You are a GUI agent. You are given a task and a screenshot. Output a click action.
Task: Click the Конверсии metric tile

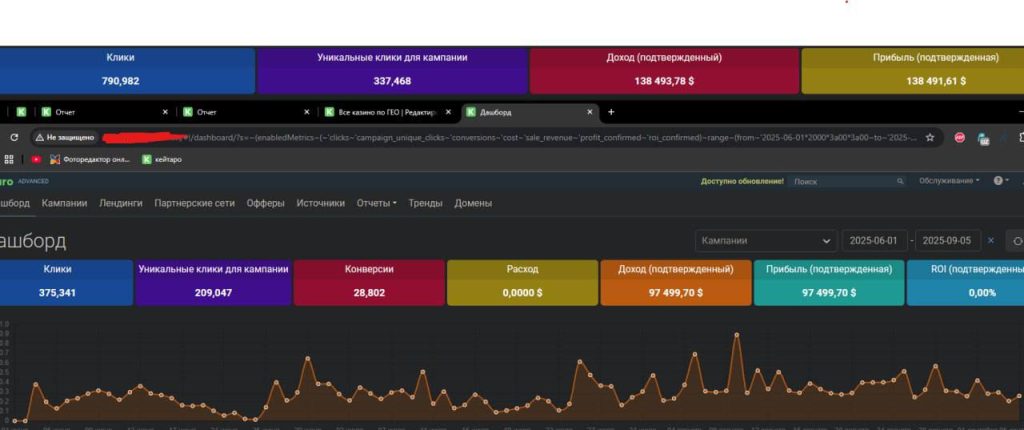pos(369,282)
